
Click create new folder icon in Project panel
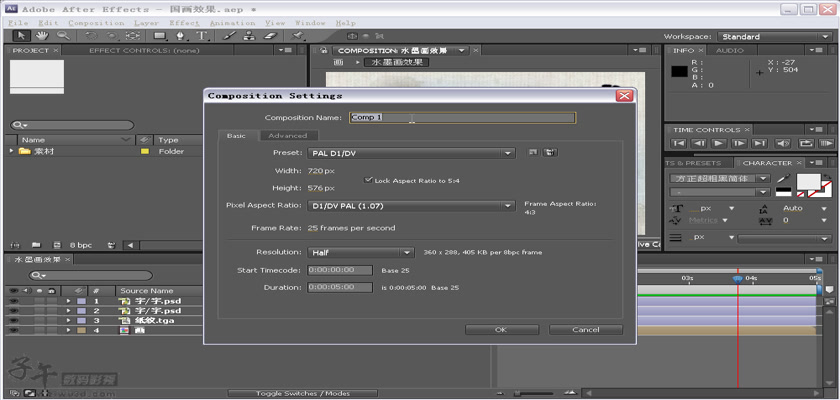pyautogui.click(x=36, y=245)
